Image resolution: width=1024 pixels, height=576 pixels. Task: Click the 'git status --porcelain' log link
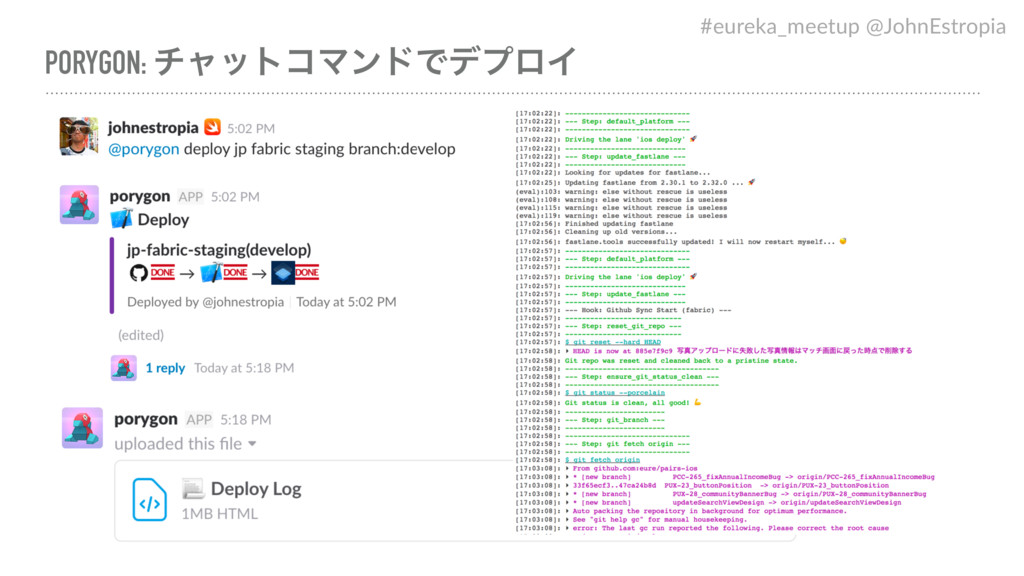615,393
